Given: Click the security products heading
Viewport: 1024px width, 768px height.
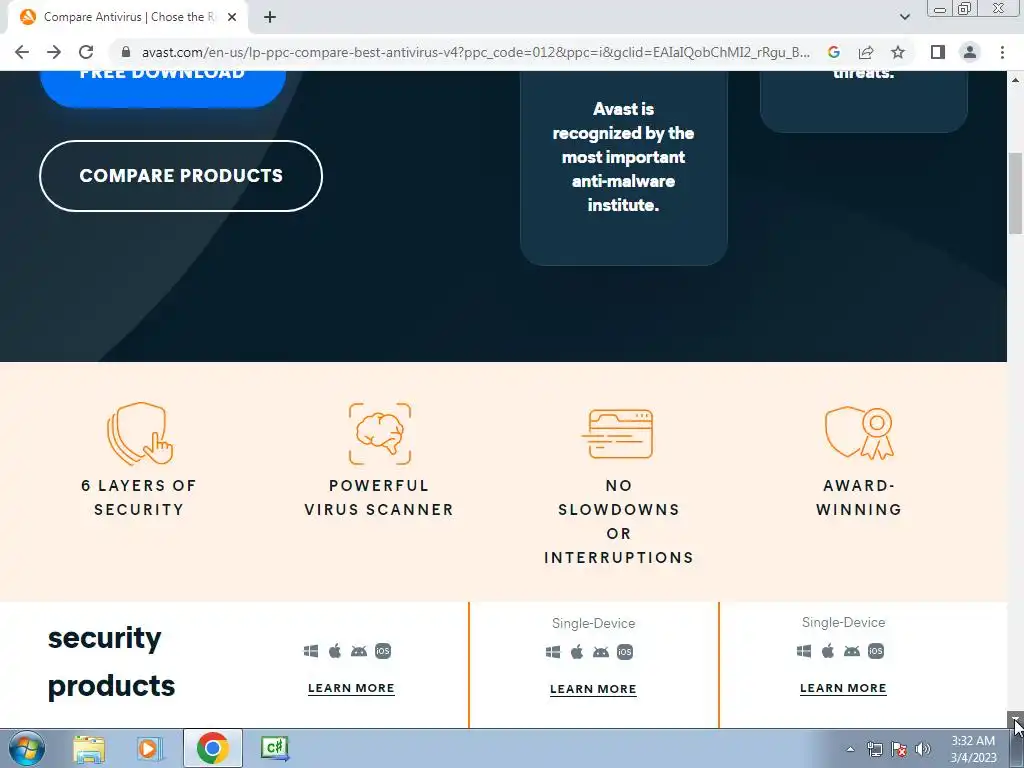Looking at the screenshot, I should click(112, 662).
